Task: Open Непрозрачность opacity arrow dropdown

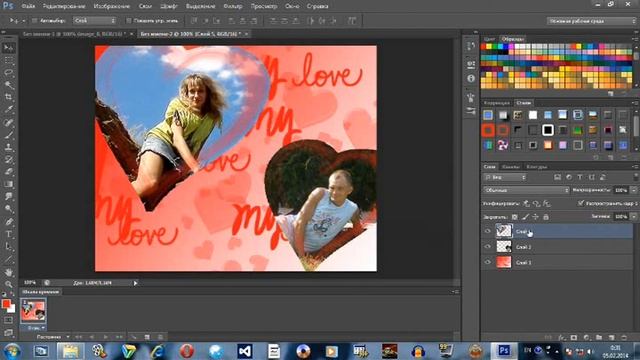Action: (x=634, y=190)
